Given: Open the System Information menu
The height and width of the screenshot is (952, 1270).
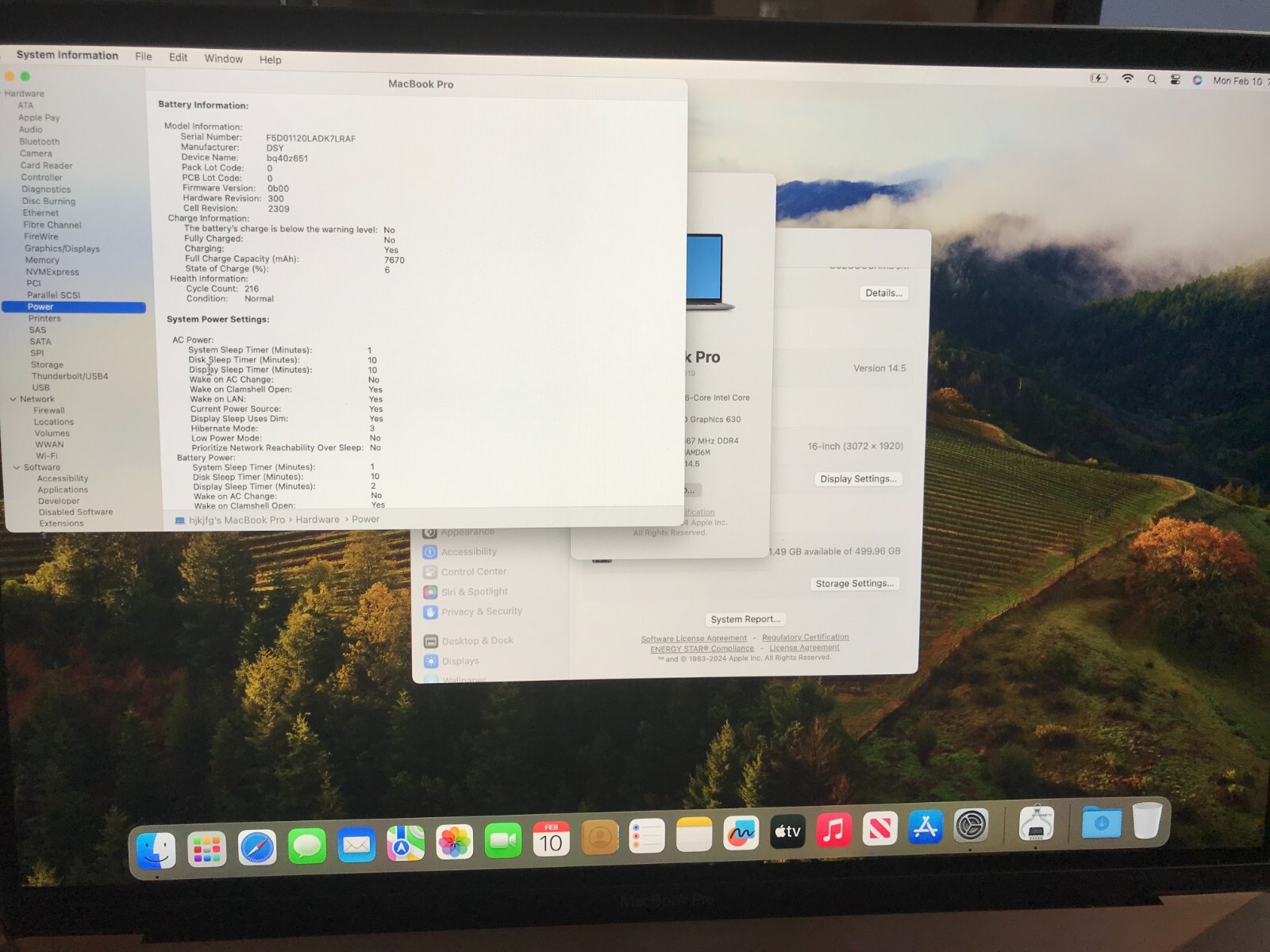Looking at the screenshot, I should coord(67,55).
